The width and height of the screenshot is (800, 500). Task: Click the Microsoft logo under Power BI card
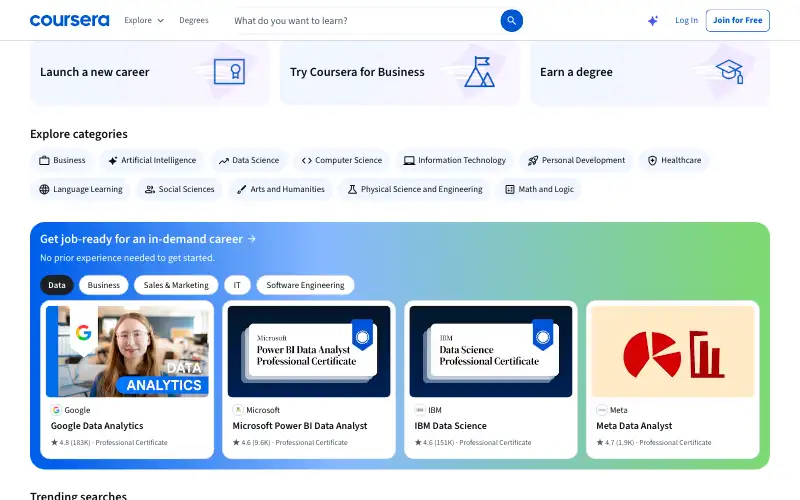pos(238,410)
